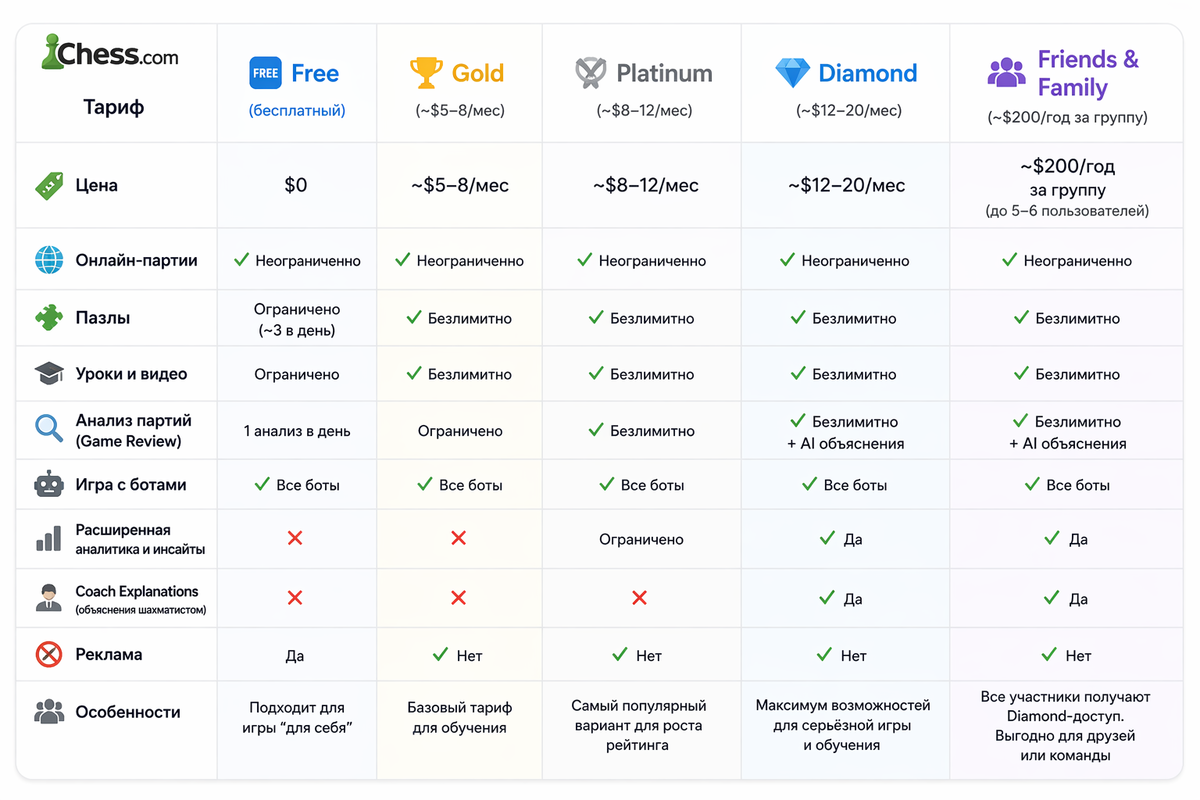1200x800 pixels.
Task: Click the magnifier icon for Анализ партий
Action: [49, 428]
